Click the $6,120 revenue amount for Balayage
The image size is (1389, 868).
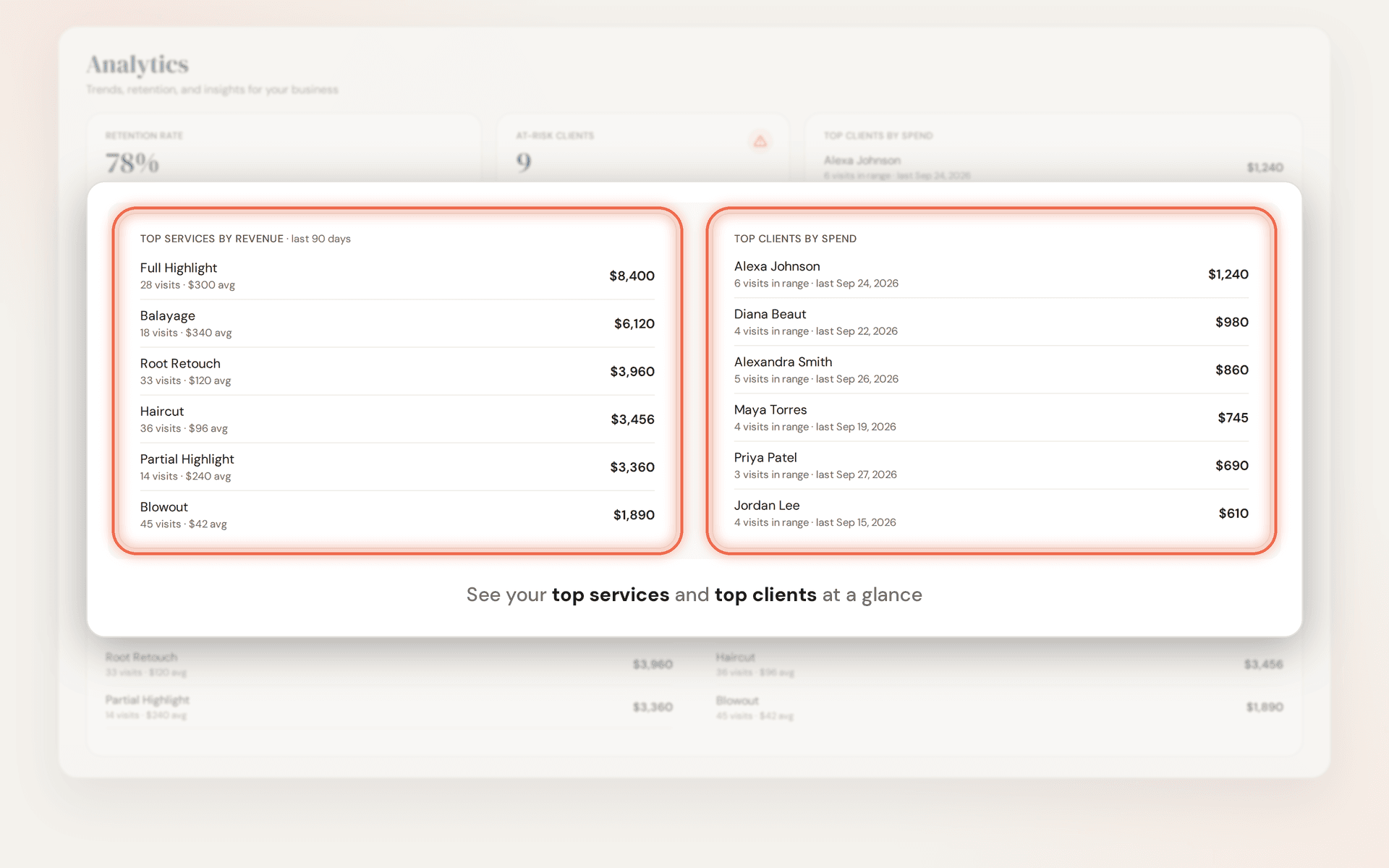tap(634, 323)
